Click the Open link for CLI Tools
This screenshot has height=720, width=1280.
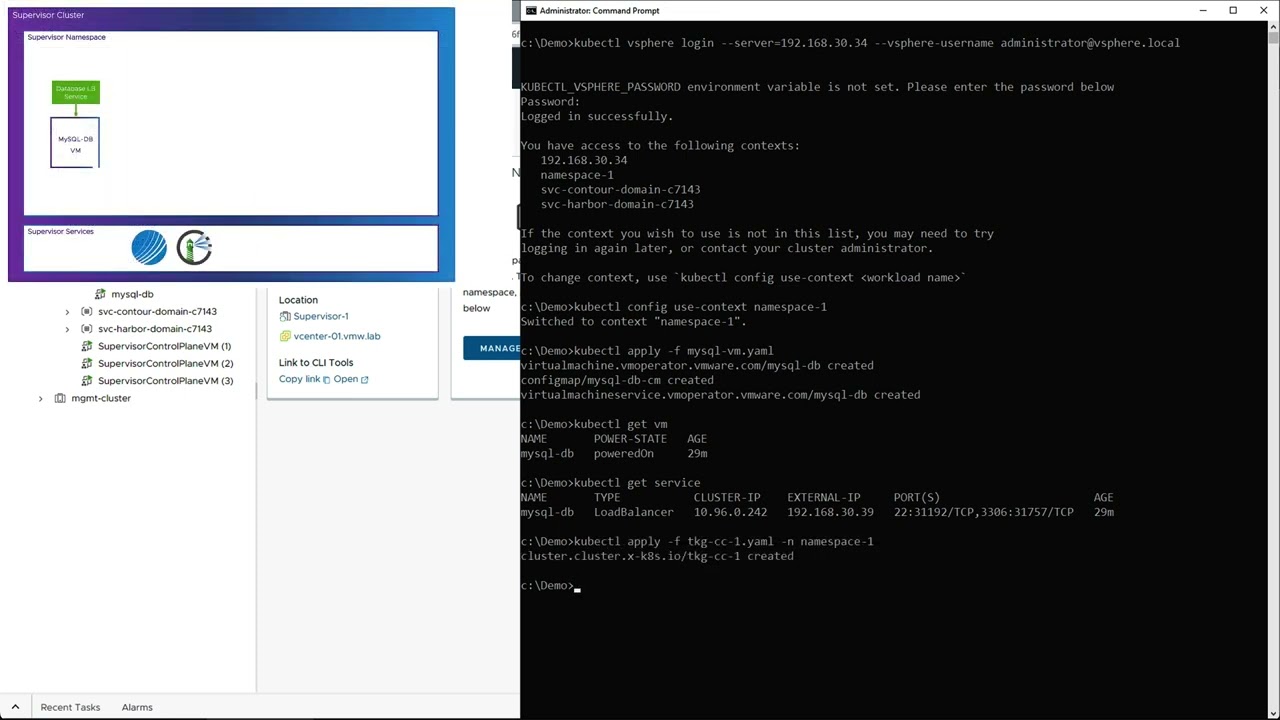[x=345, y=379]
